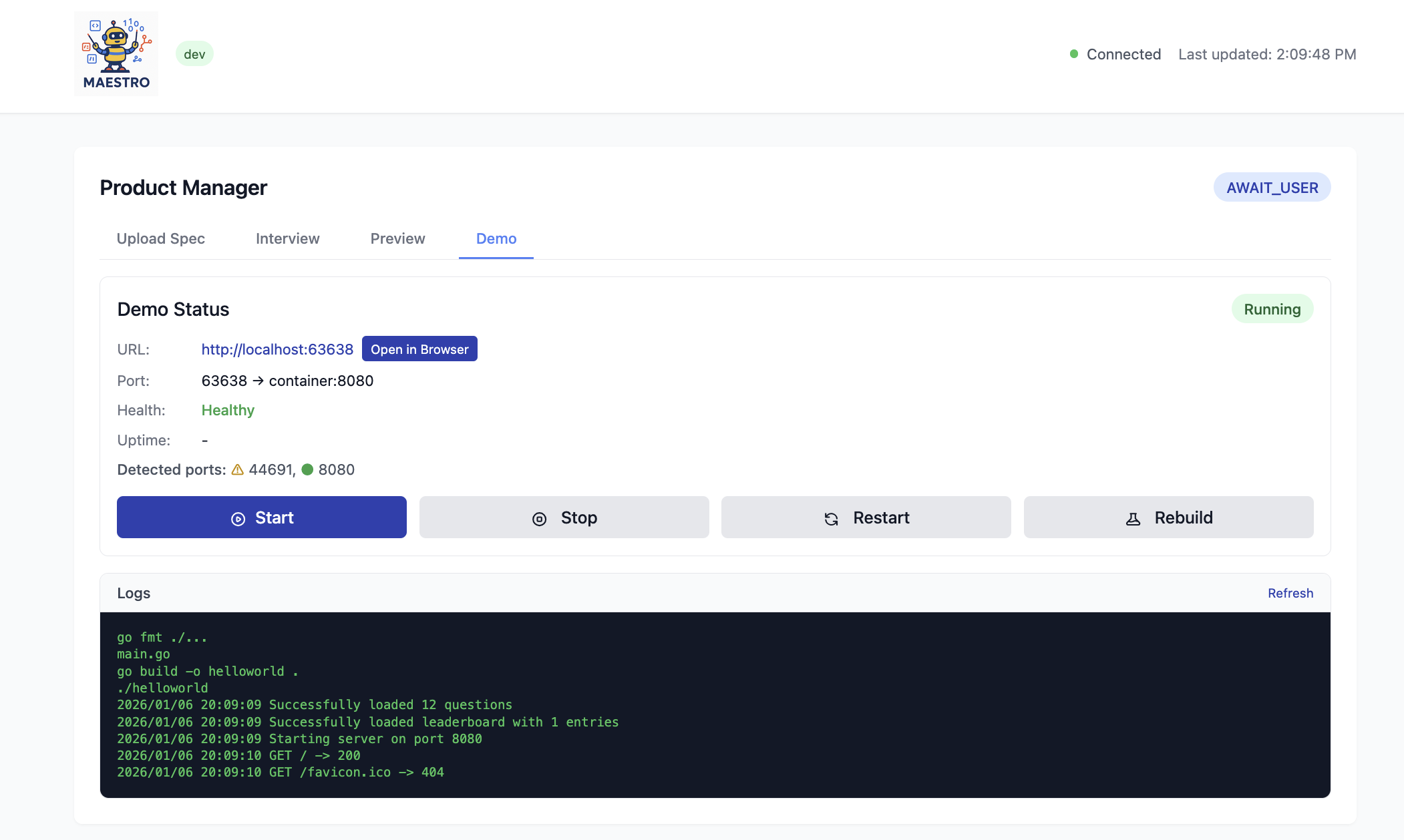Click the warning triangle near port 44691
The width and height of the screenshot is (1404, 840).
[x=237, y=470]
